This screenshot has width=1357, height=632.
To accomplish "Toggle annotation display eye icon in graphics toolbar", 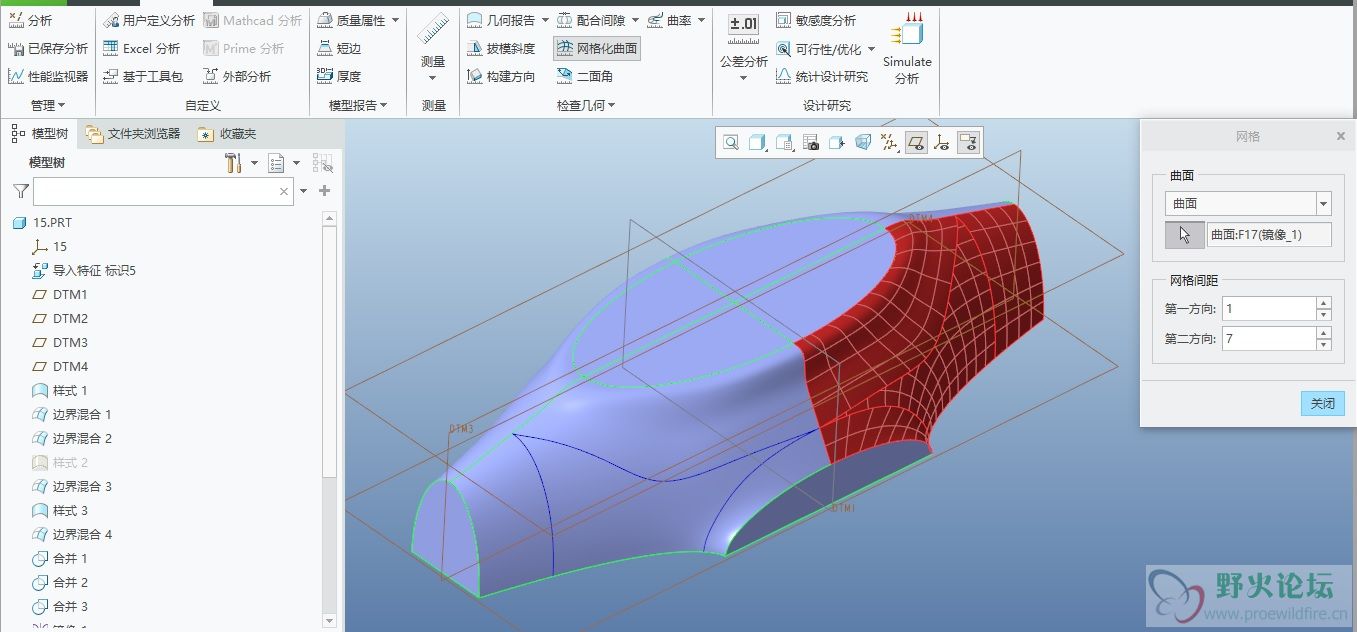I will (x=968, y=143).
